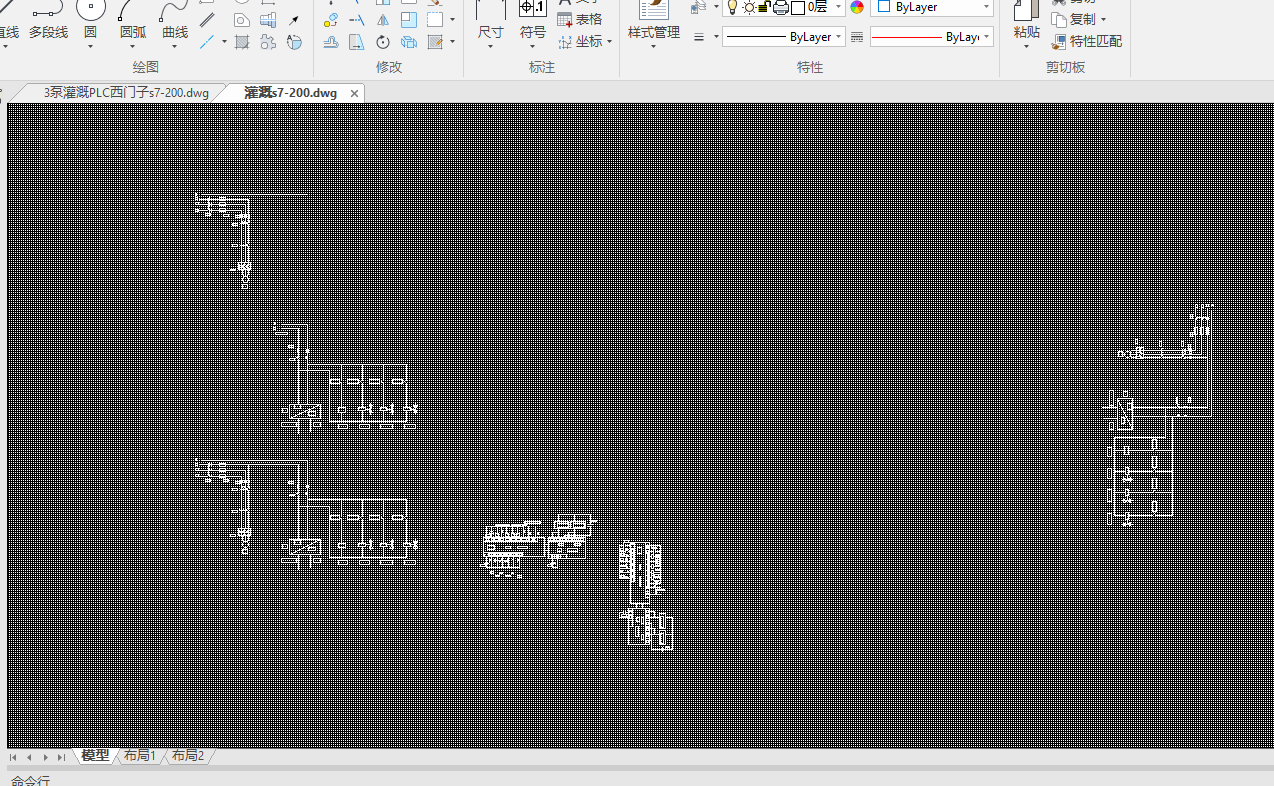The image size is (1274, 786).
Task: Click the hatch fill icon in 绘图
Action: pos(242,42)
